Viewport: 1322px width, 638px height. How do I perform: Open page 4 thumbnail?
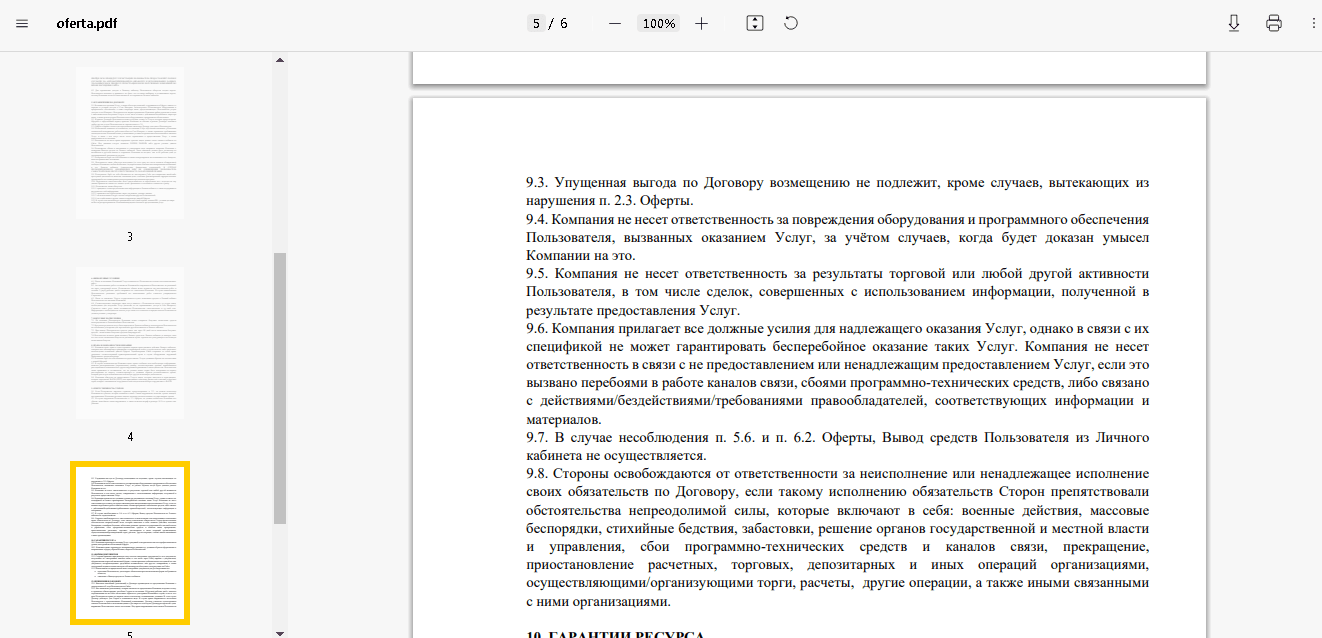tap(130, 343)
